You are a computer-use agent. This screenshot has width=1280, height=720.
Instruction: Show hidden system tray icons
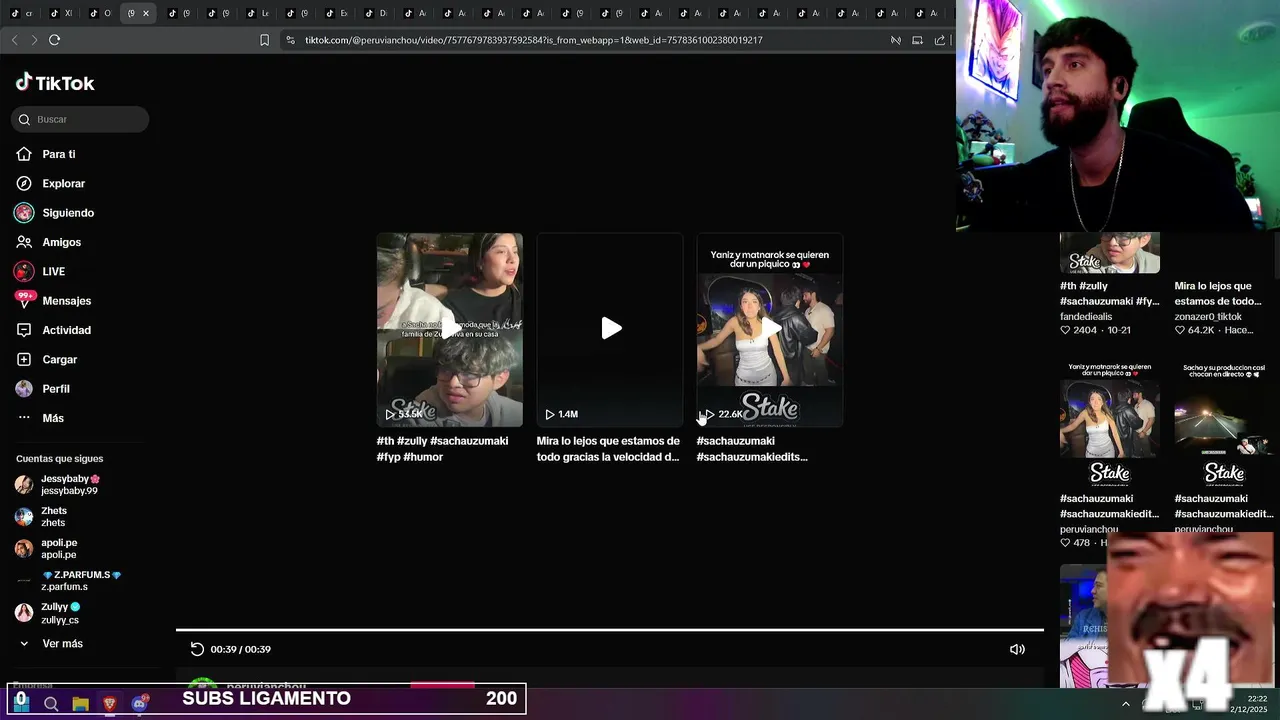click(x=1125, y=704)
